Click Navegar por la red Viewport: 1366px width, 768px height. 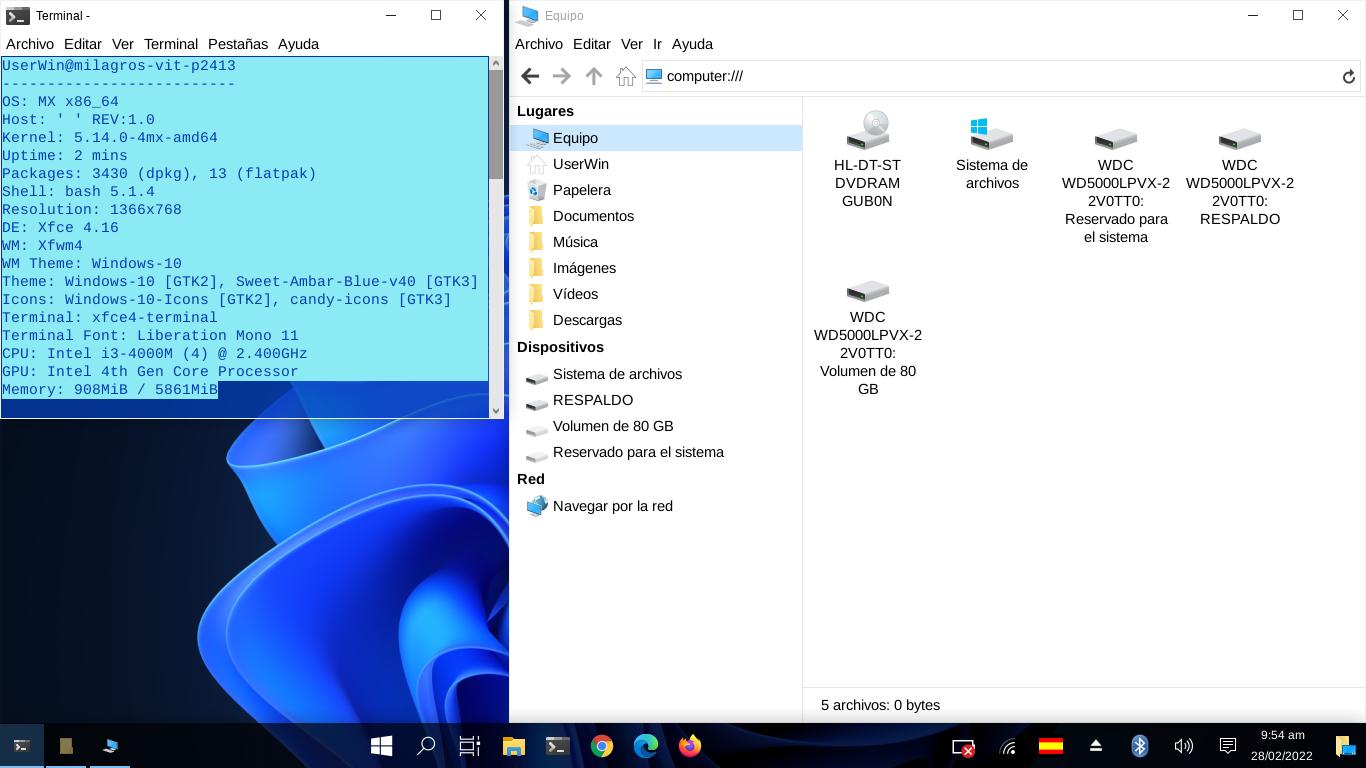(612, 506)
